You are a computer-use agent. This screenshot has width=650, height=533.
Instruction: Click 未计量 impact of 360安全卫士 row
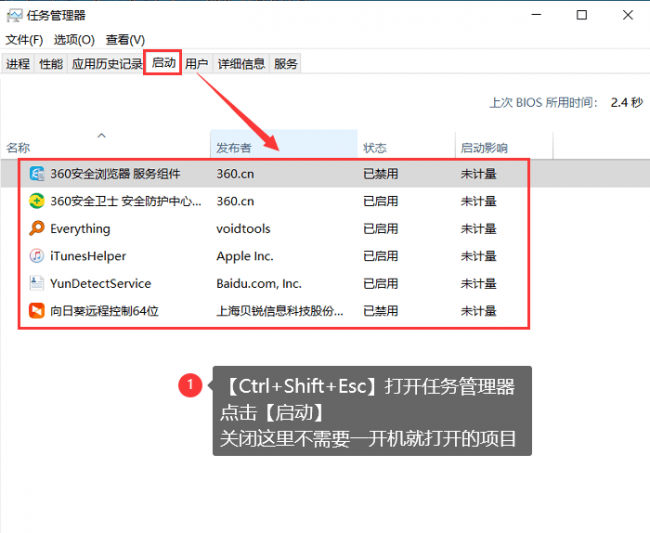point(478,201)
